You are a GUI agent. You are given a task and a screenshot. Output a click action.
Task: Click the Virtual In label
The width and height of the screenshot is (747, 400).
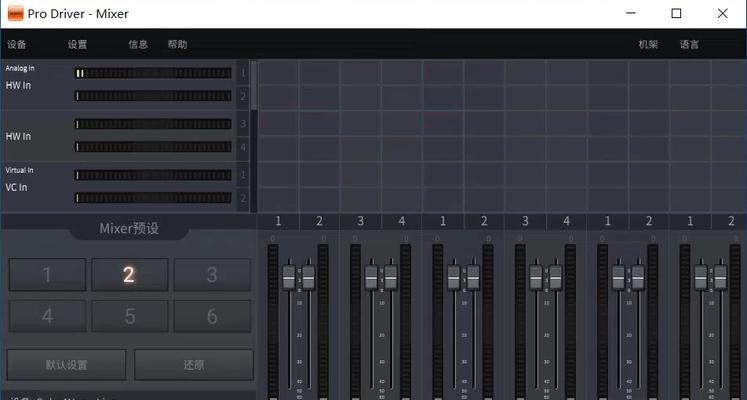pyautogui.click(x=20, y=170)
